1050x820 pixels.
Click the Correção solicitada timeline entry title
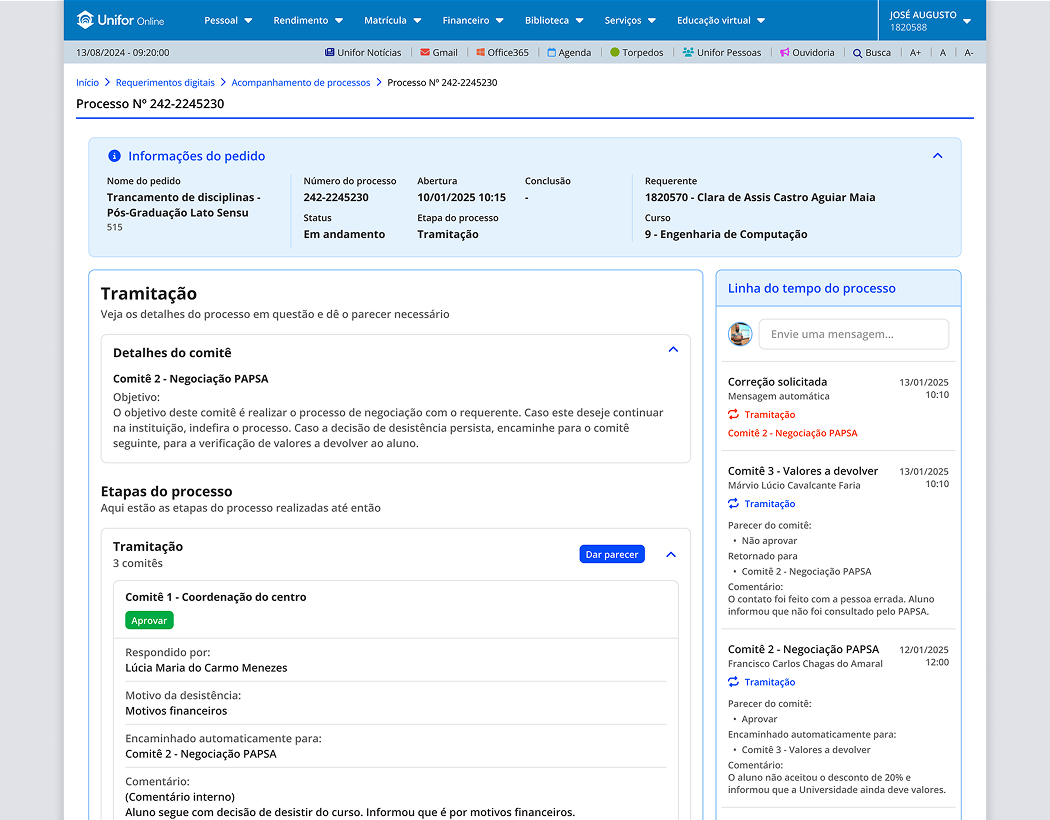point(777,382)
